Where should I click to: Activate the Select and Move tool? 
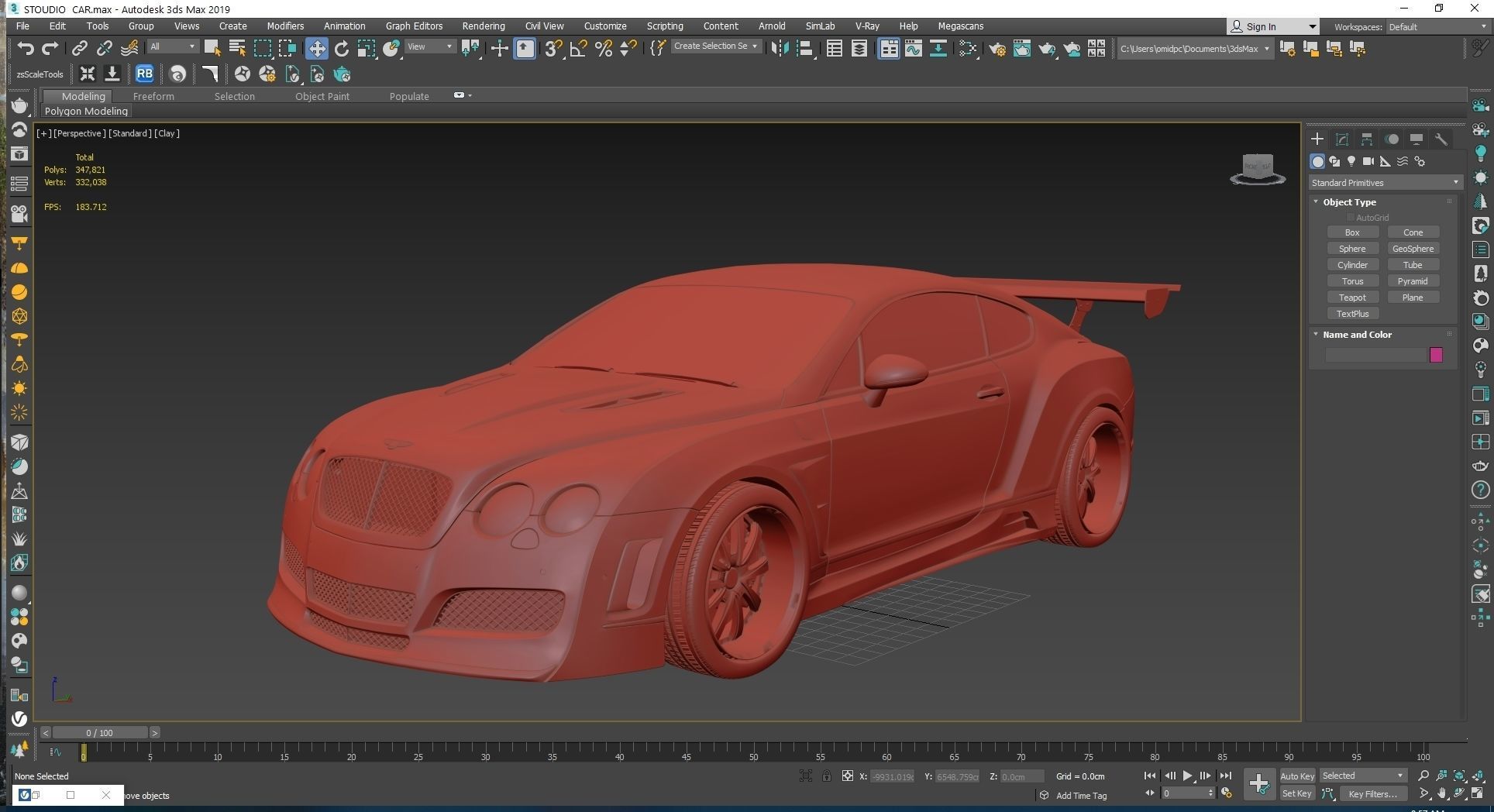point(316,49)
